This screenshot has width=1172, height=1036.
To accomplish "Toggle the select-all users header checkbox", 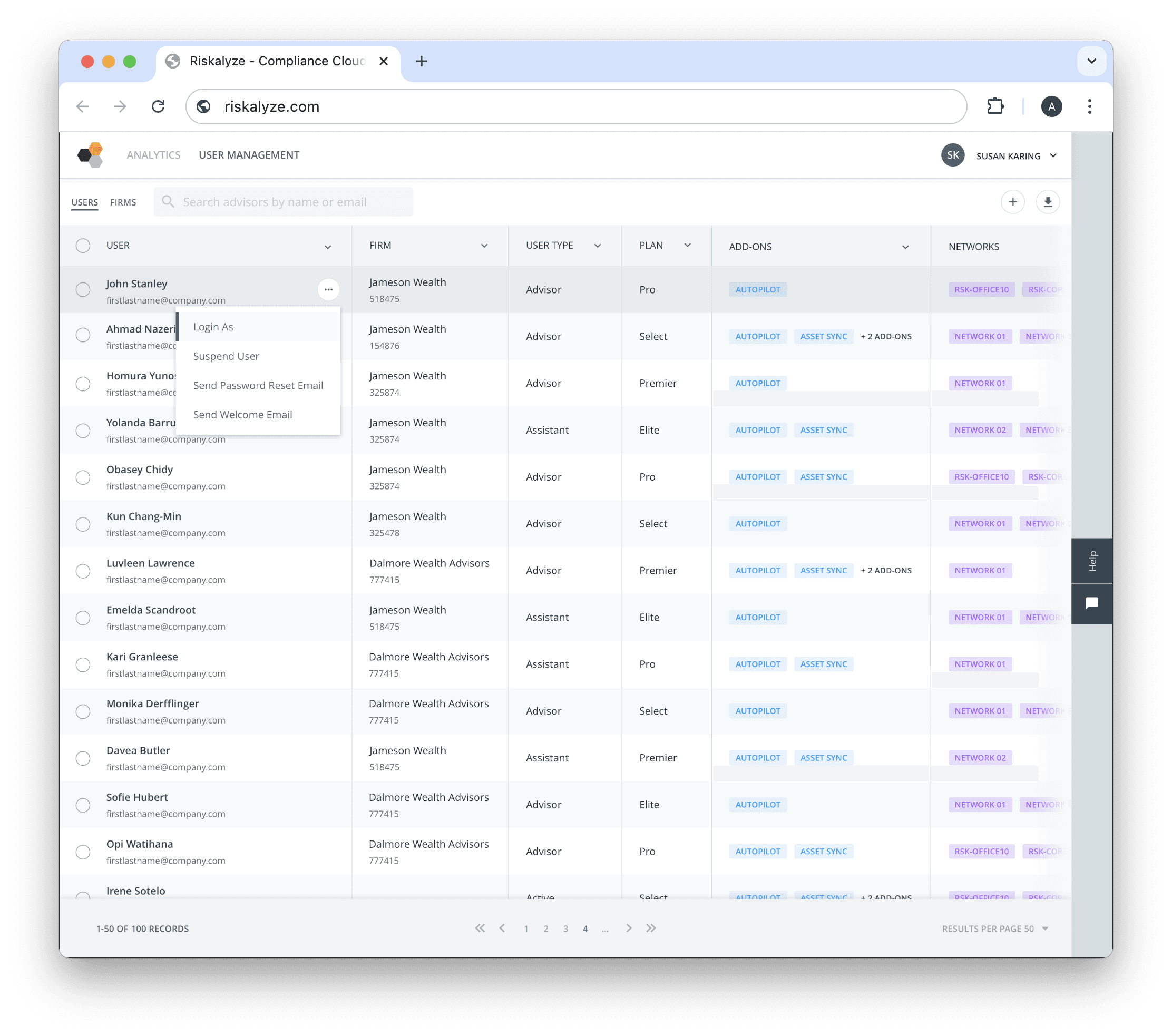I will (83, 246).
